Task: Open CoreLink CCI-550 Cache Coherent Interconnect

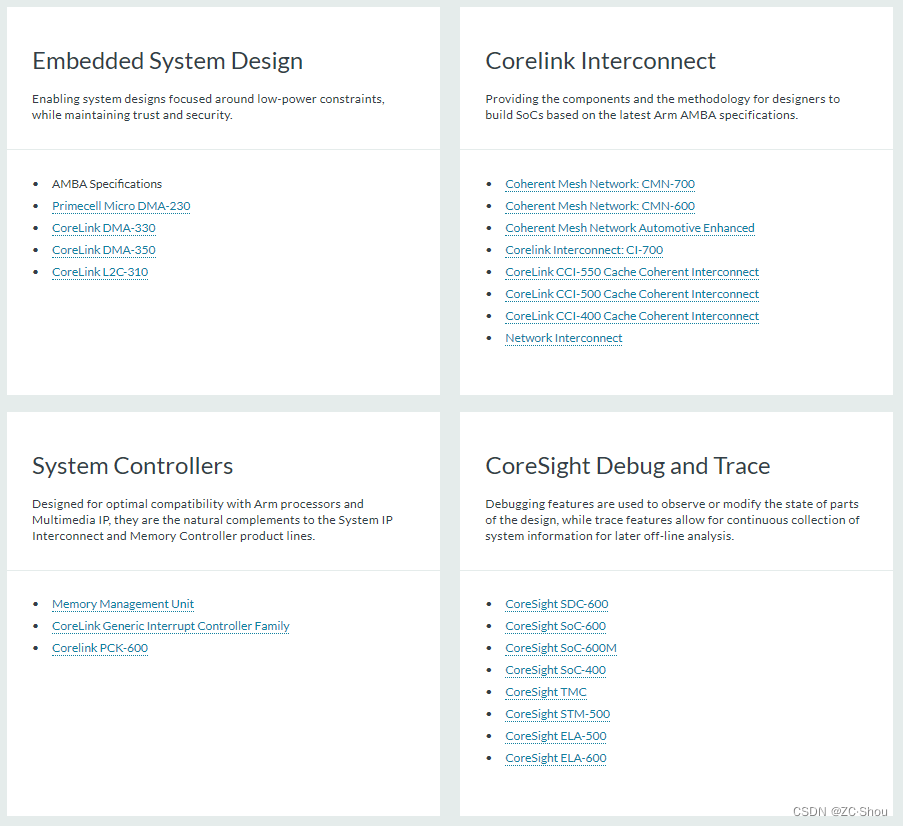Action: coord(632,272)
